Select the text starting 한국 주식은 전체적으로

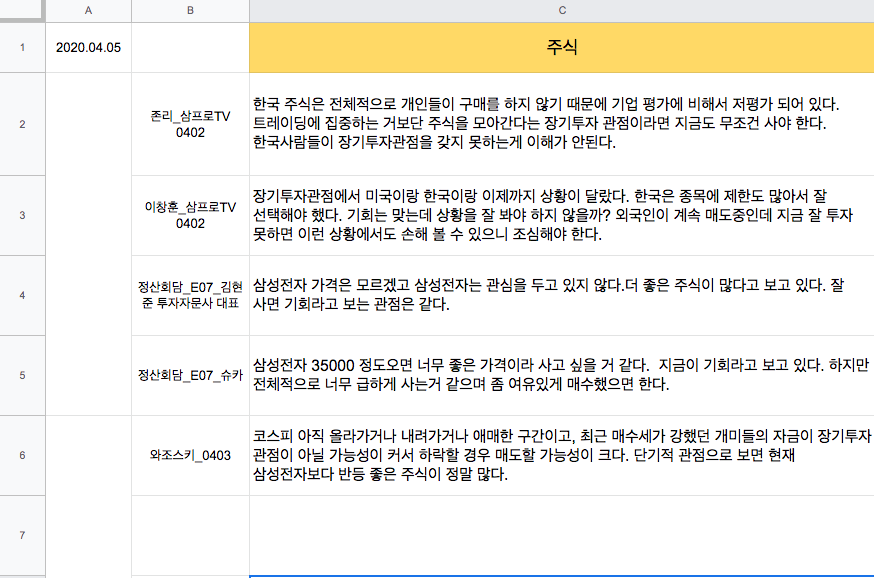point(546,123)
